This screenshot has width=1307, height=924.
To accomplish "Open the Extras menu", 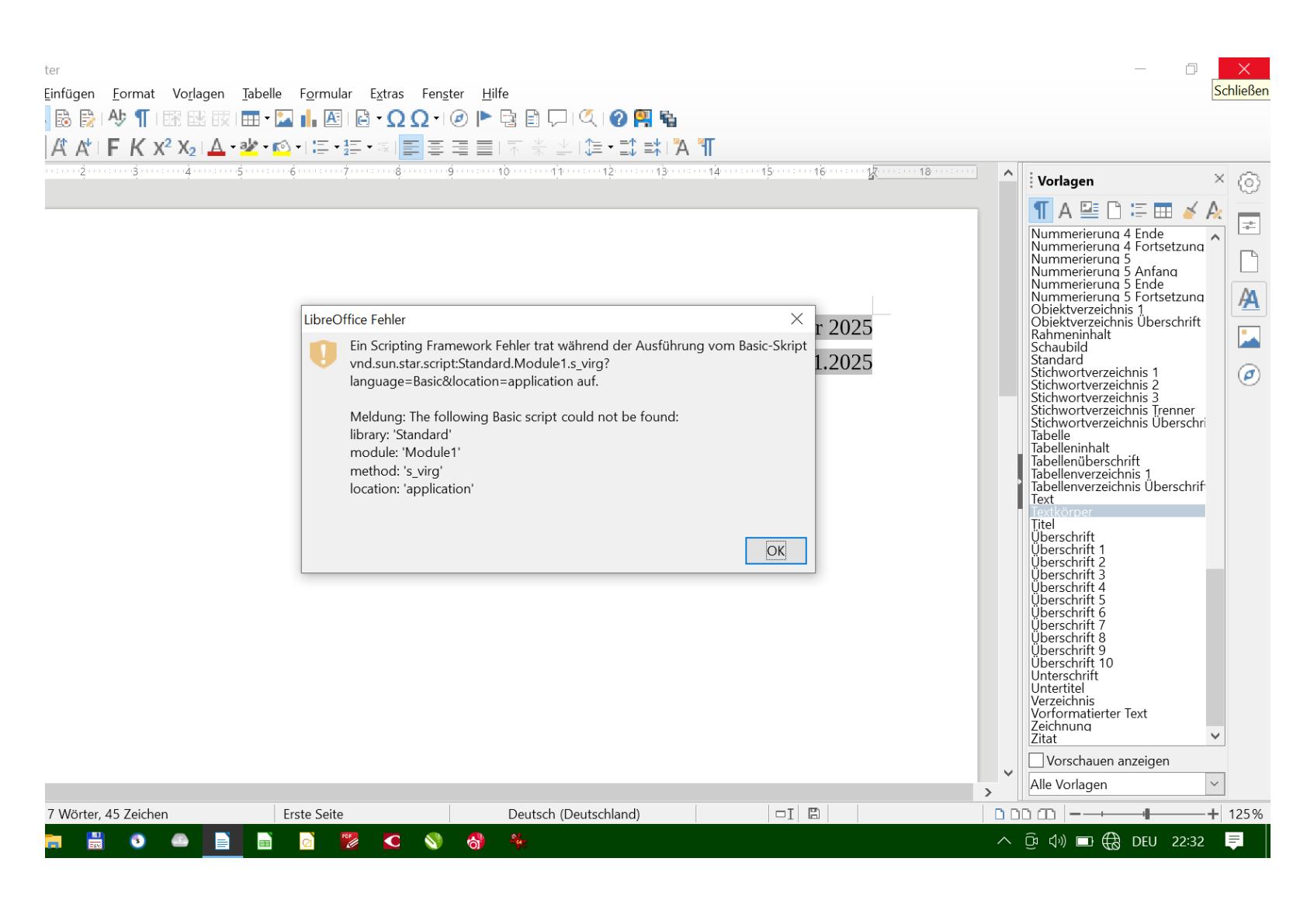I will coord(387,94).
